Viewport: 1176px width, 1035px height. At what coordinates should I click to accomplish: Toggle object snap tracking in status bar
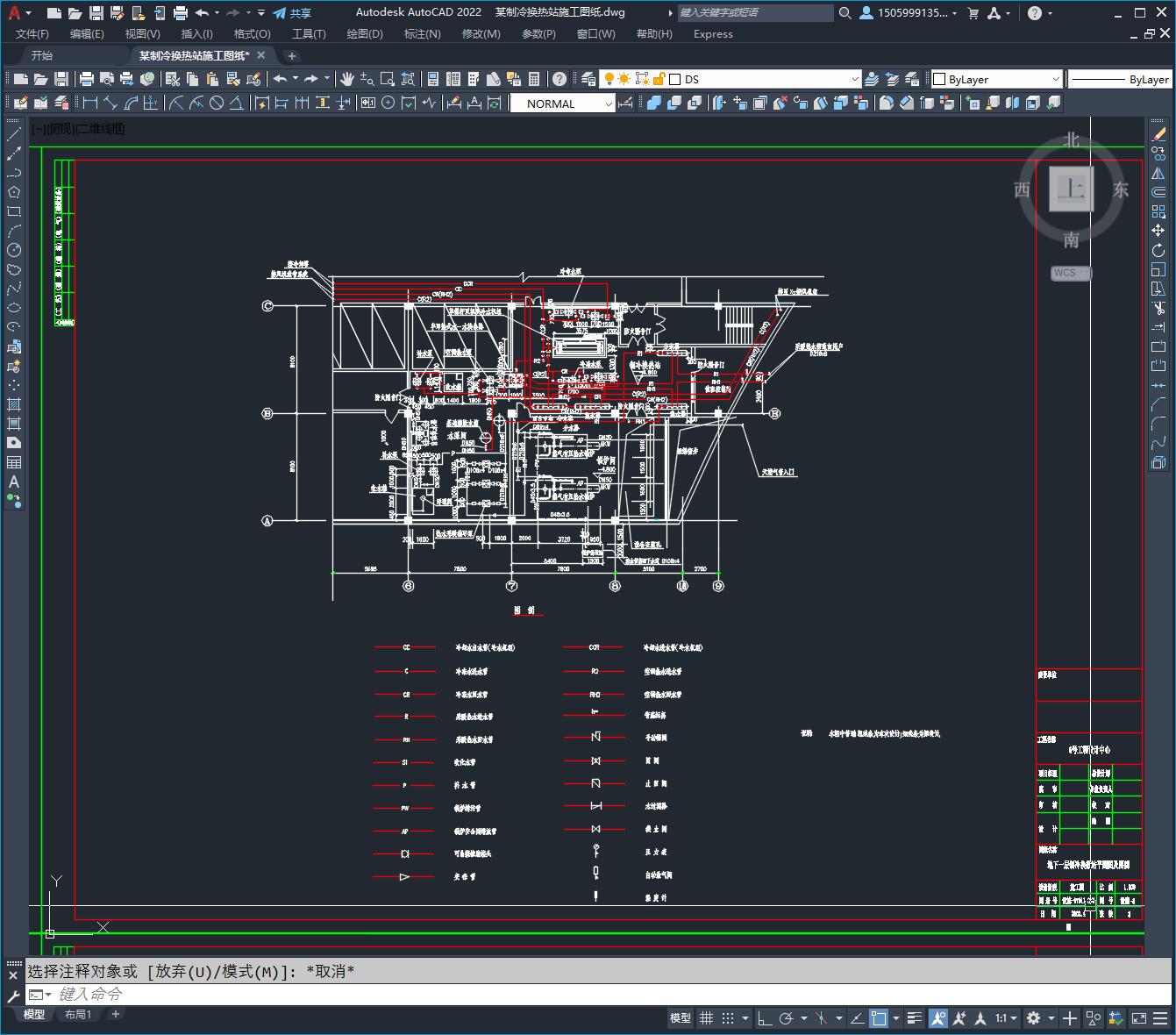pyautogui.click(x=857, y=1018)
